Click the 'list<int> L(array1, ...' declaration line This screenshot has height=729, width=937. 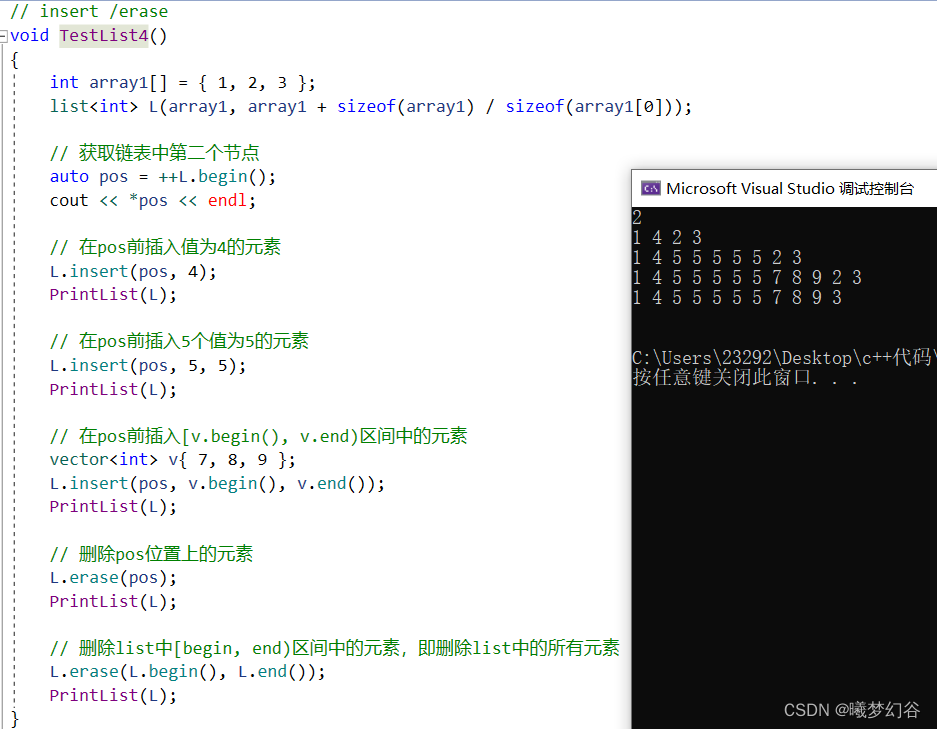tap(370, 107)
